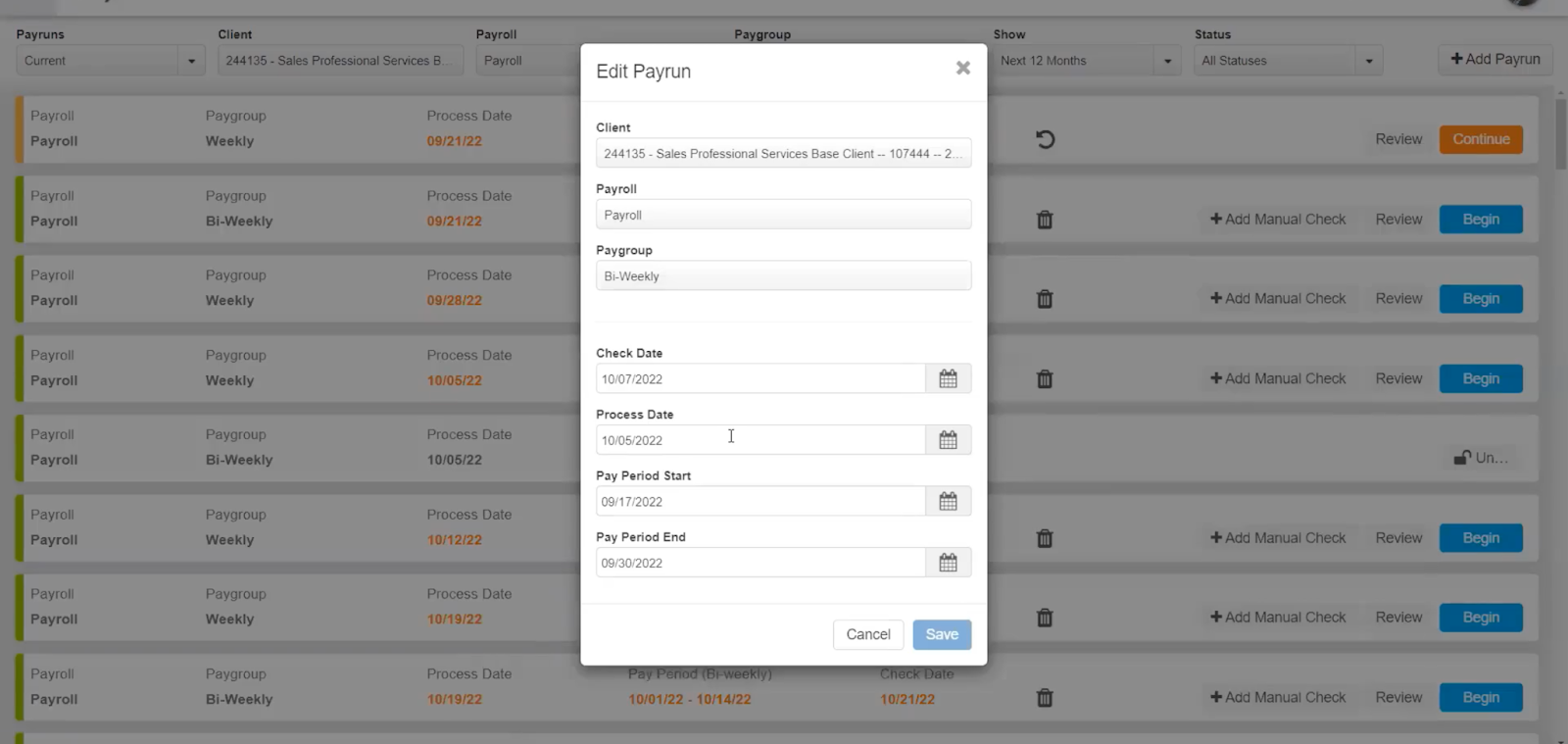Delete the 09/21/22 Bi-Weekly payrun via trash icon
This screenshot has width=1568, height=744.
[1045, 220]
